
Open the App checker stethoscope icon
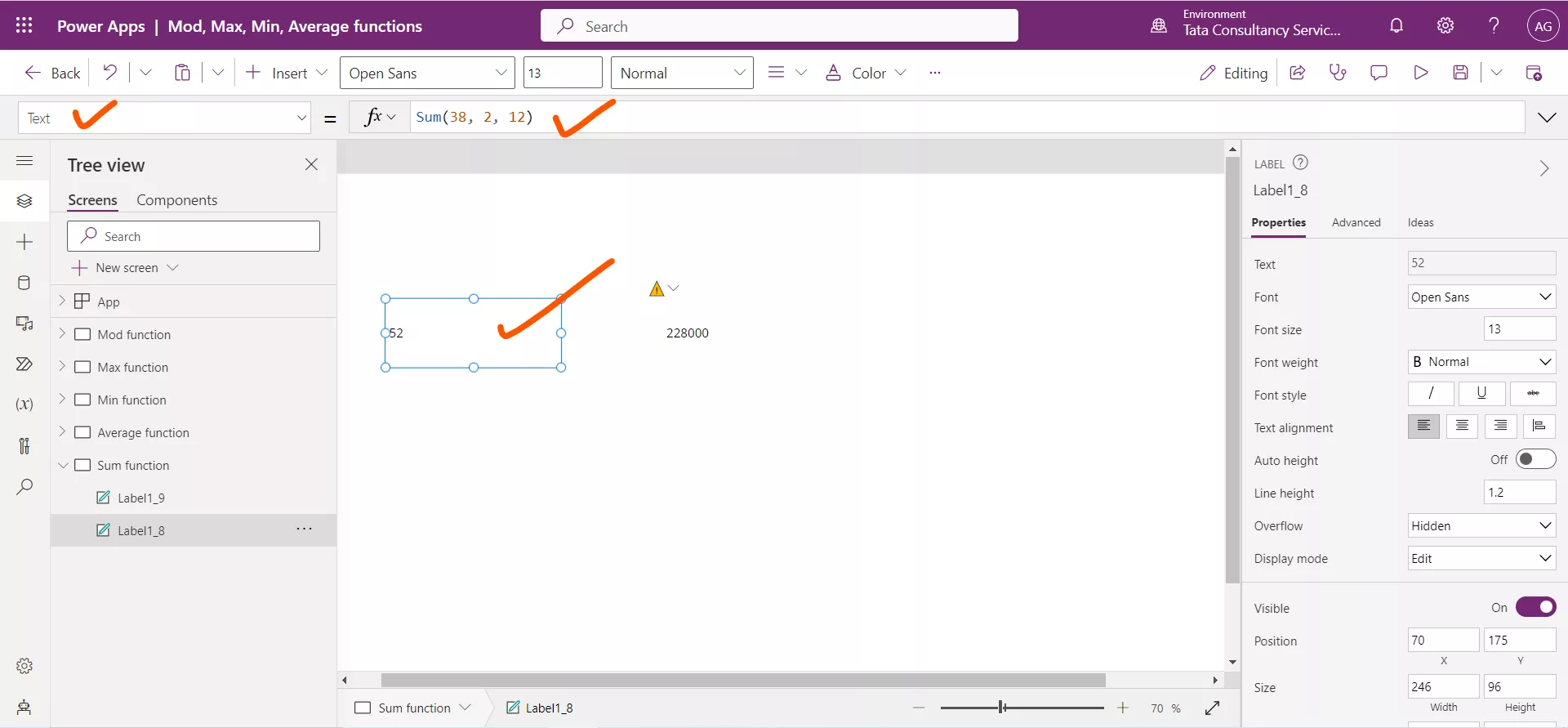(x=1338, y=73)
